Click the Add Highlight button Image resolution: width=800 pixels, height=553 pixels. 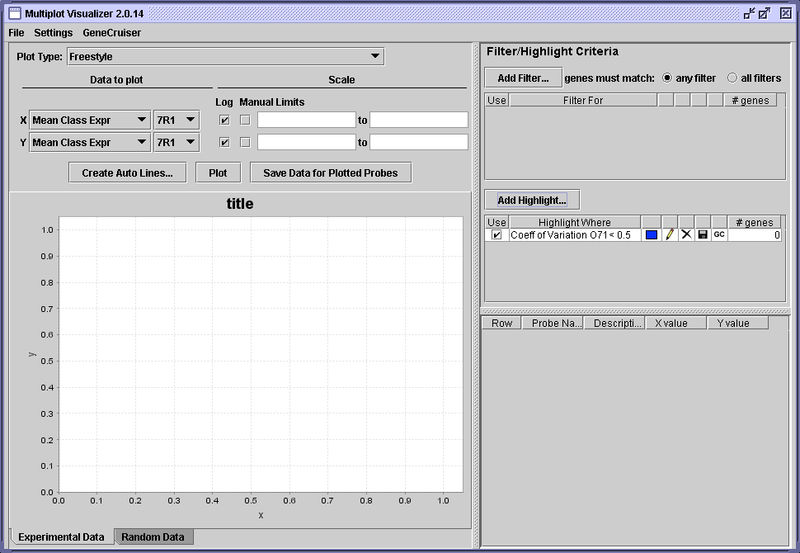(532, 200)
